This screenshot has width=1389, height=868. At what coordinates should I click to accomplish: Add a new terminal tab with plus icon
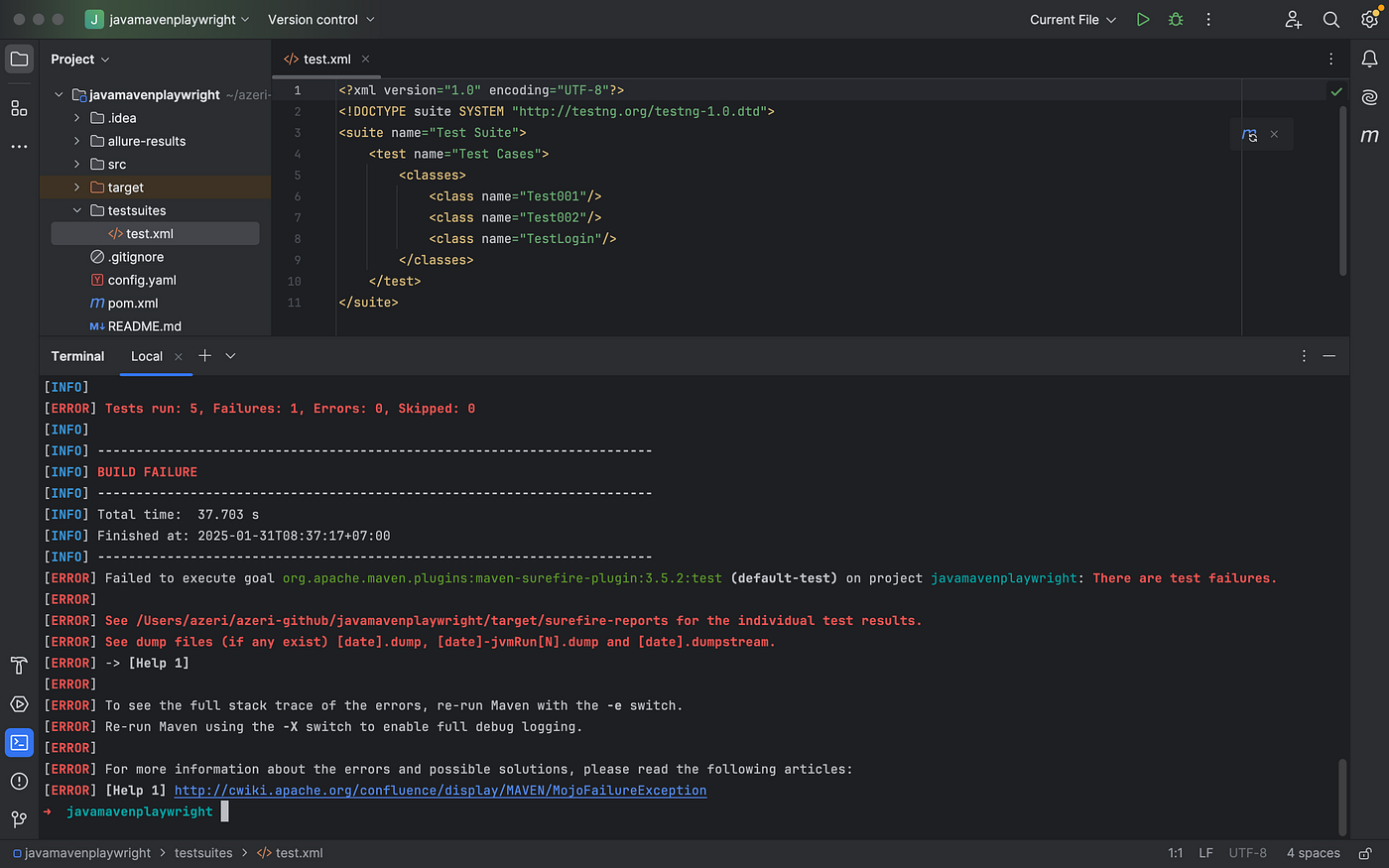pyautogui.click(x=204, y=355)
